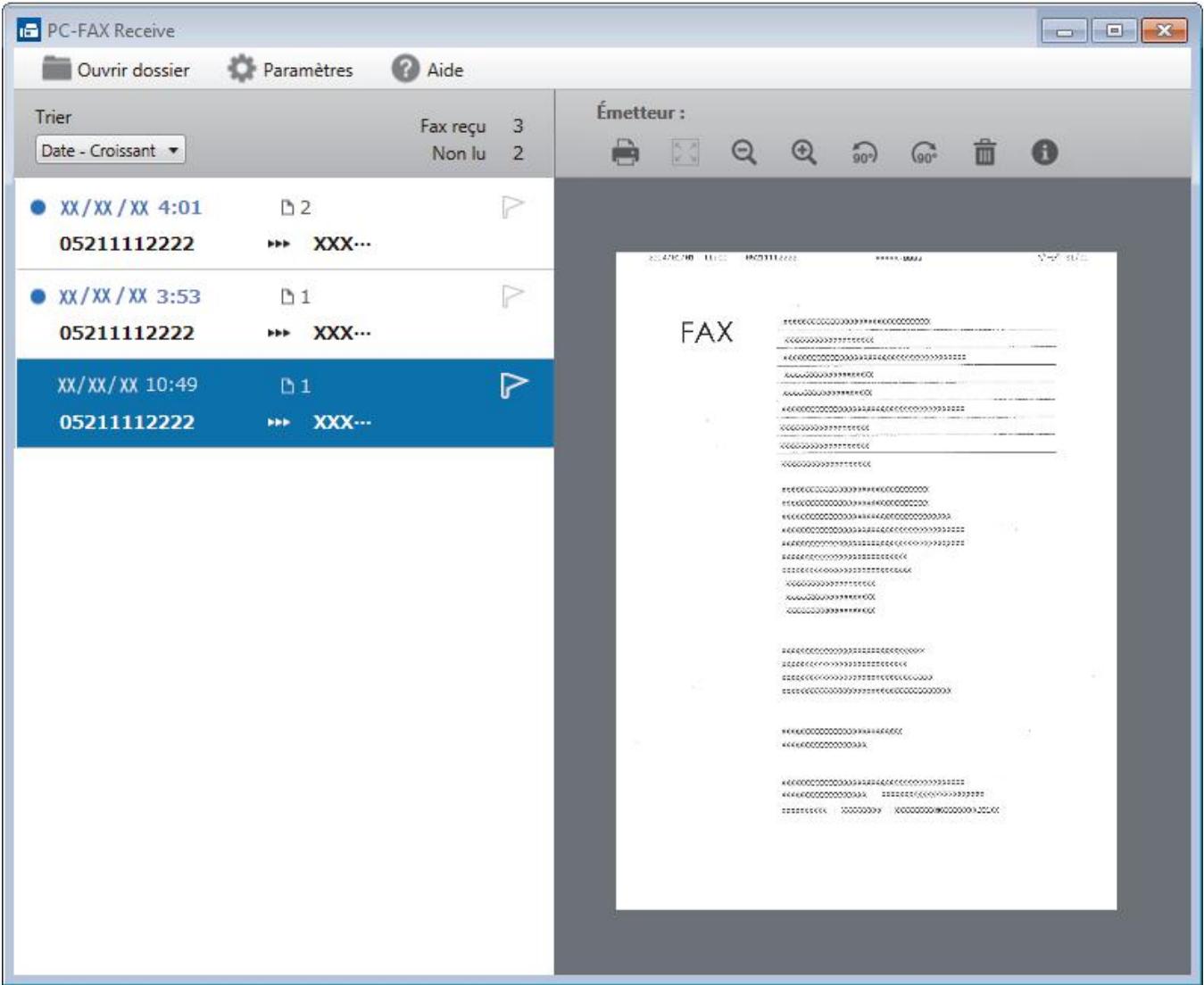The width and height of the screenshot is (1204, 985).
Task: Click the Émetteur label
Action: coord(641,112)
